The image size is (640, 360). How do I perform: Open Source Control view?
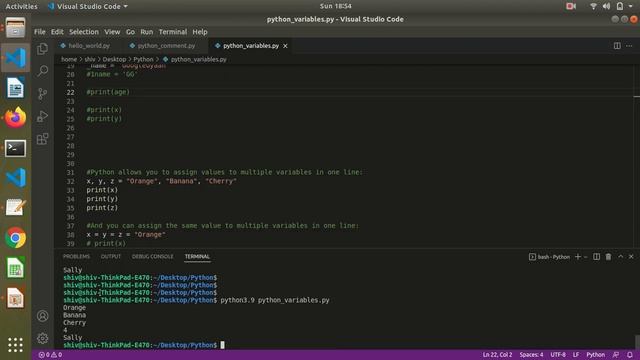click(42, 93)
